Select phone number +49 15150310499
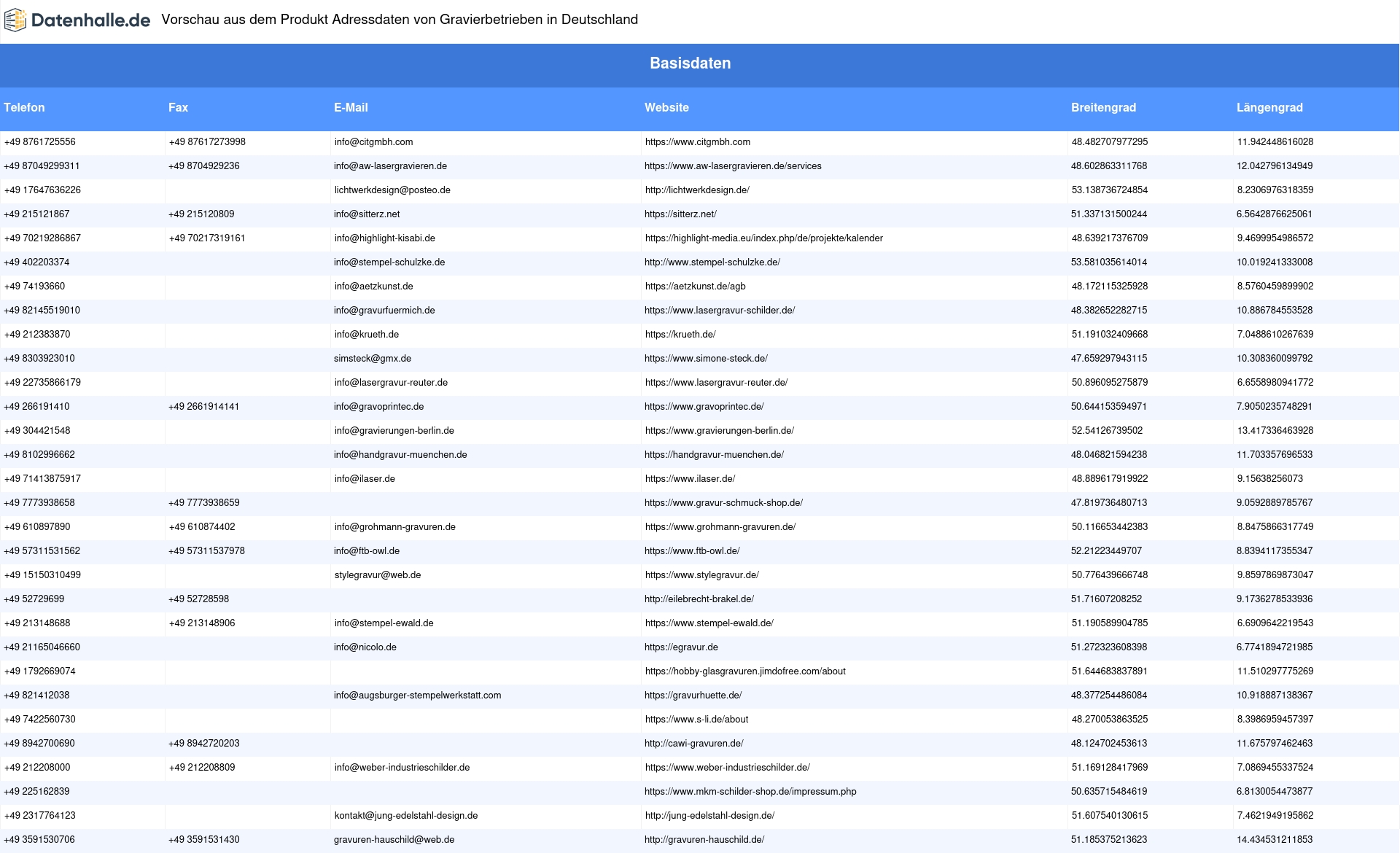1400x853 pixels. (42, 575)
